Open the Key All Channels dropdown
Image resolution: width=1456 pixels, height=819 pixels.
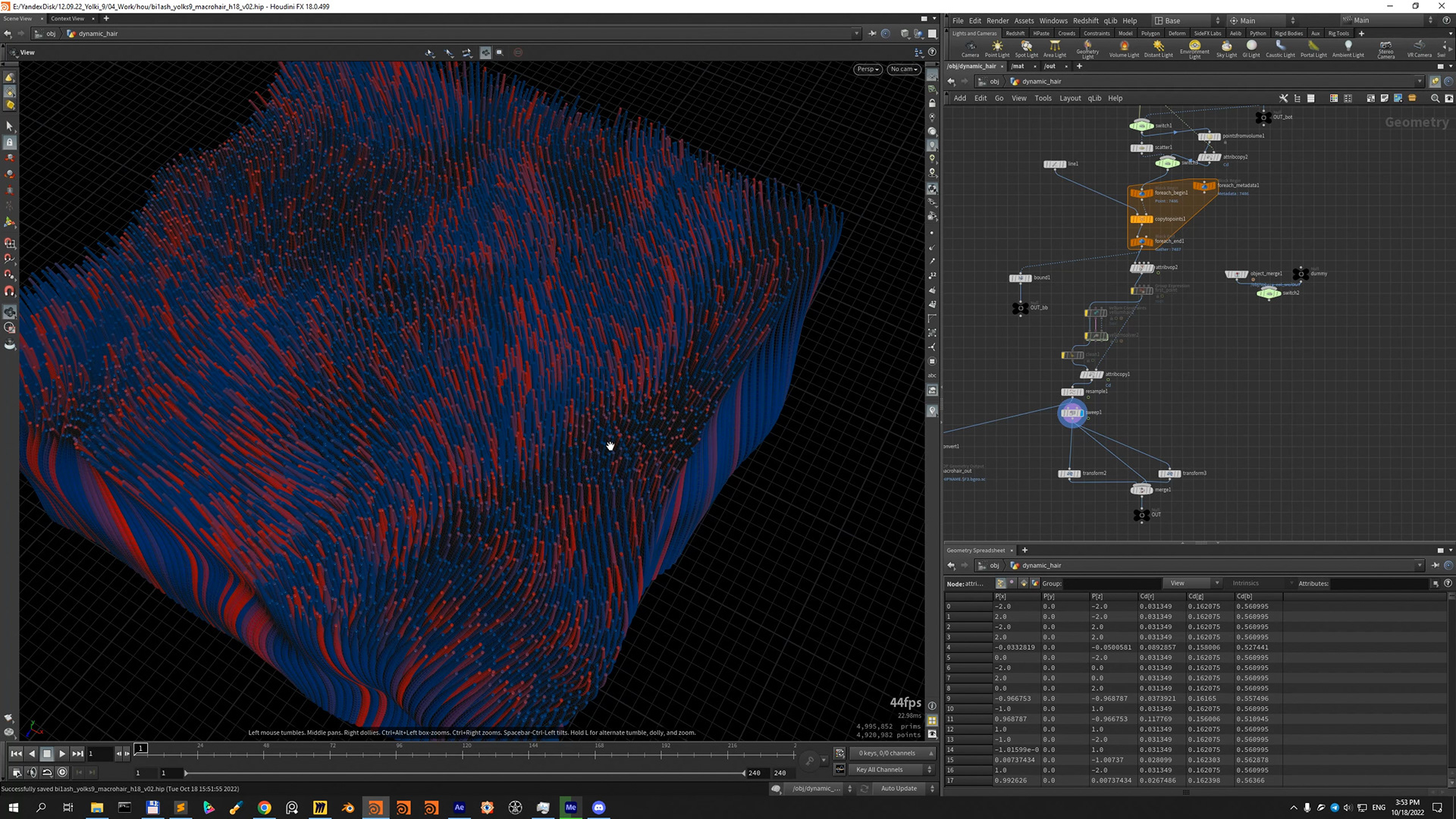[893, 770]
